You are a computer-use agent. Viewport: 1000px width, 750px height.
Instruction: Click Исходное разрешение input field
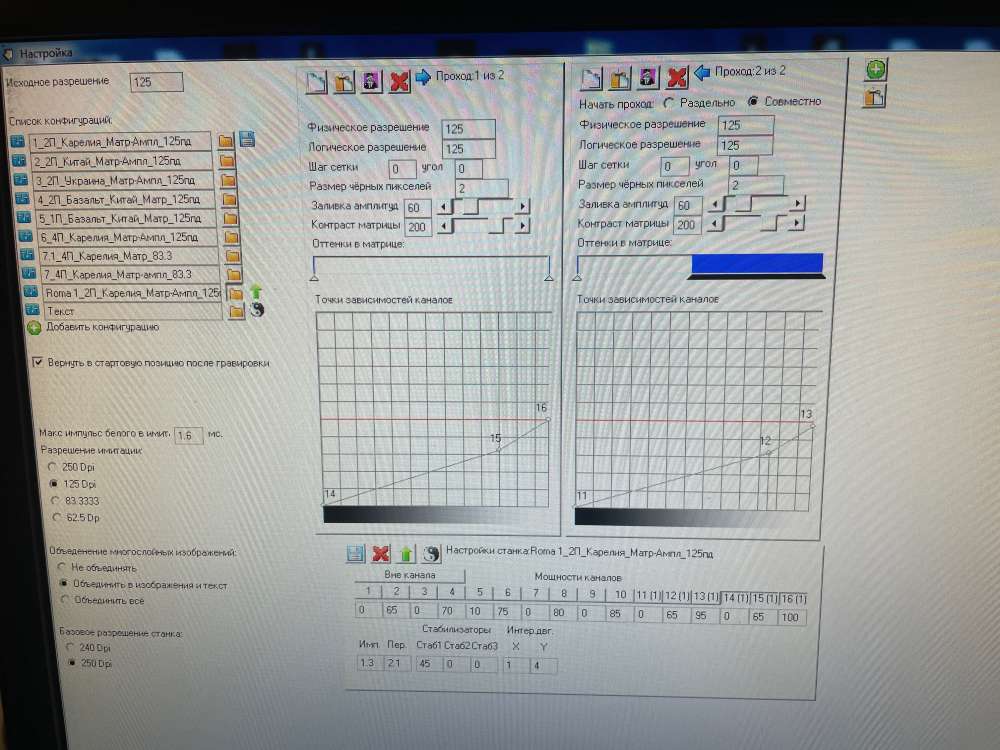(x=156, y=82)
